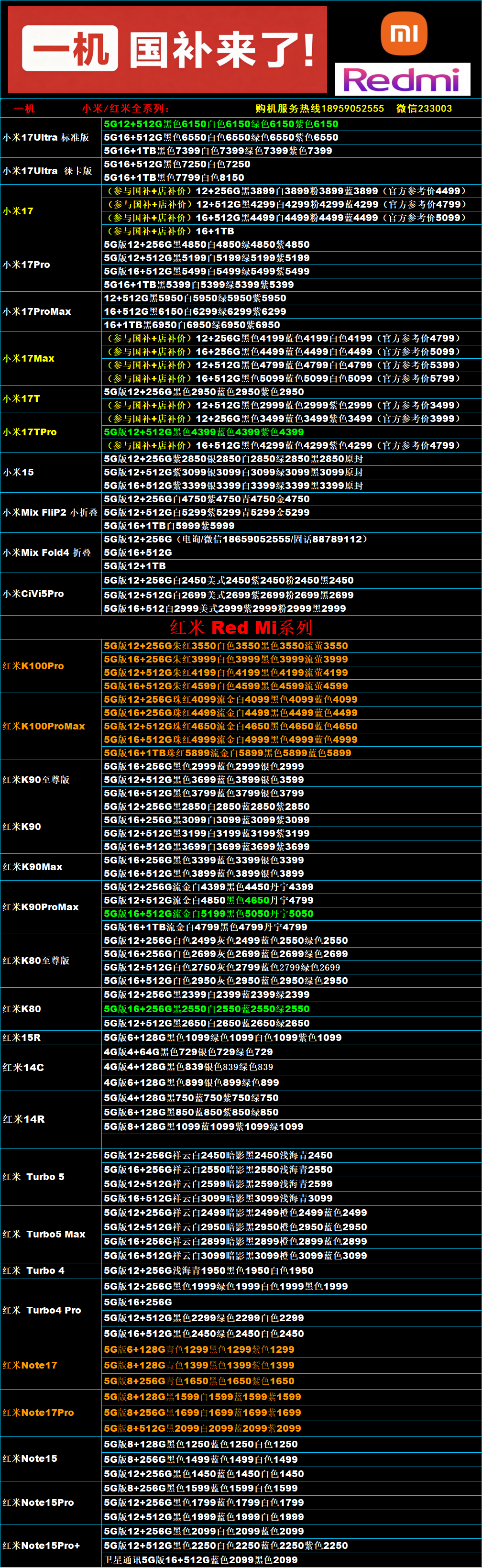Select the '红米15R' model cell
Viewport: 482px width, 1568px height.
51,1038
